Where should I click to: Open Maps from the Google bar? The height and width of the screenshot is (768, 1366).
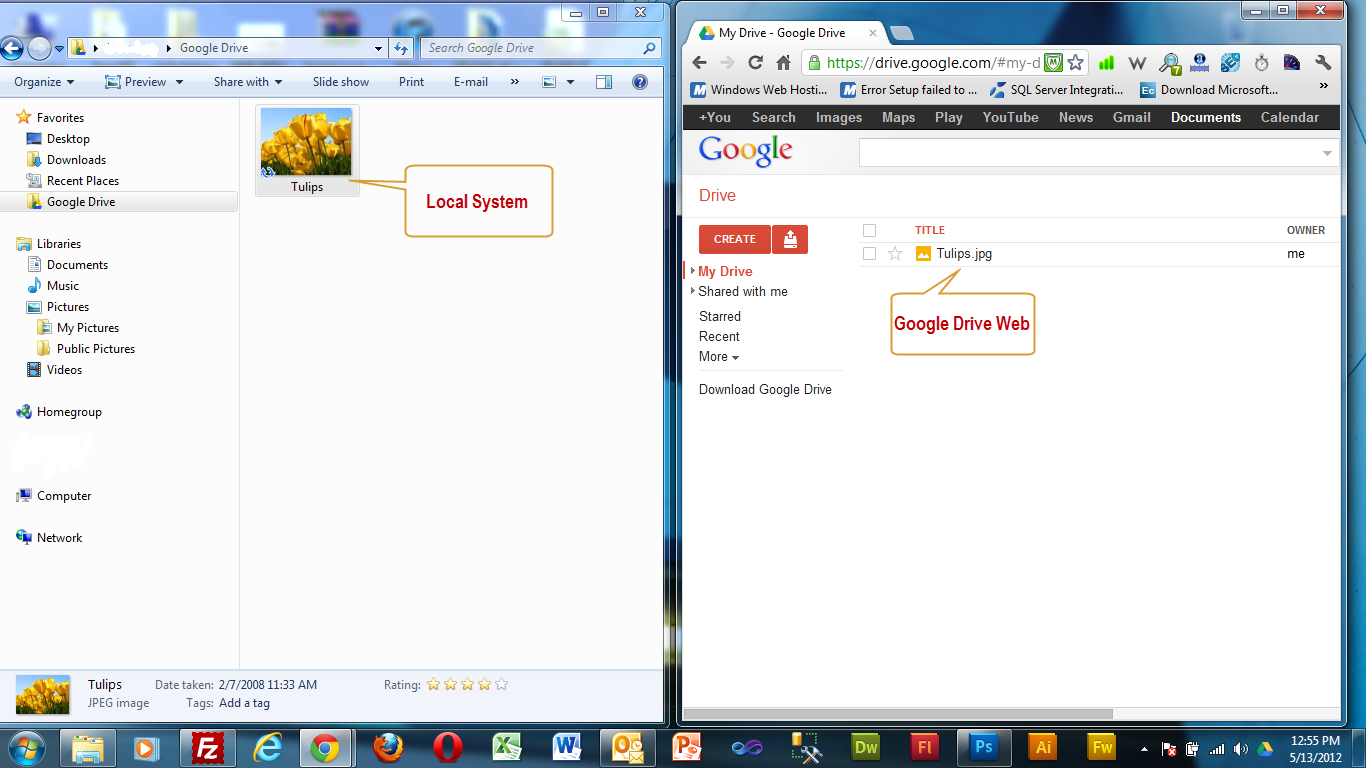pos(898,117)
